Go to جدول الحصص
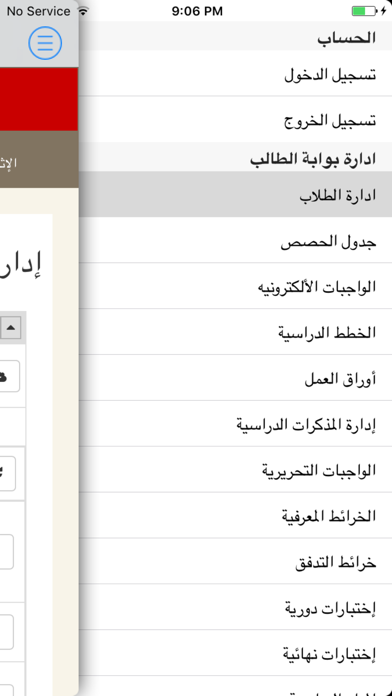The width and height of the screenshot is (392, 696). [x=235, y=240]
